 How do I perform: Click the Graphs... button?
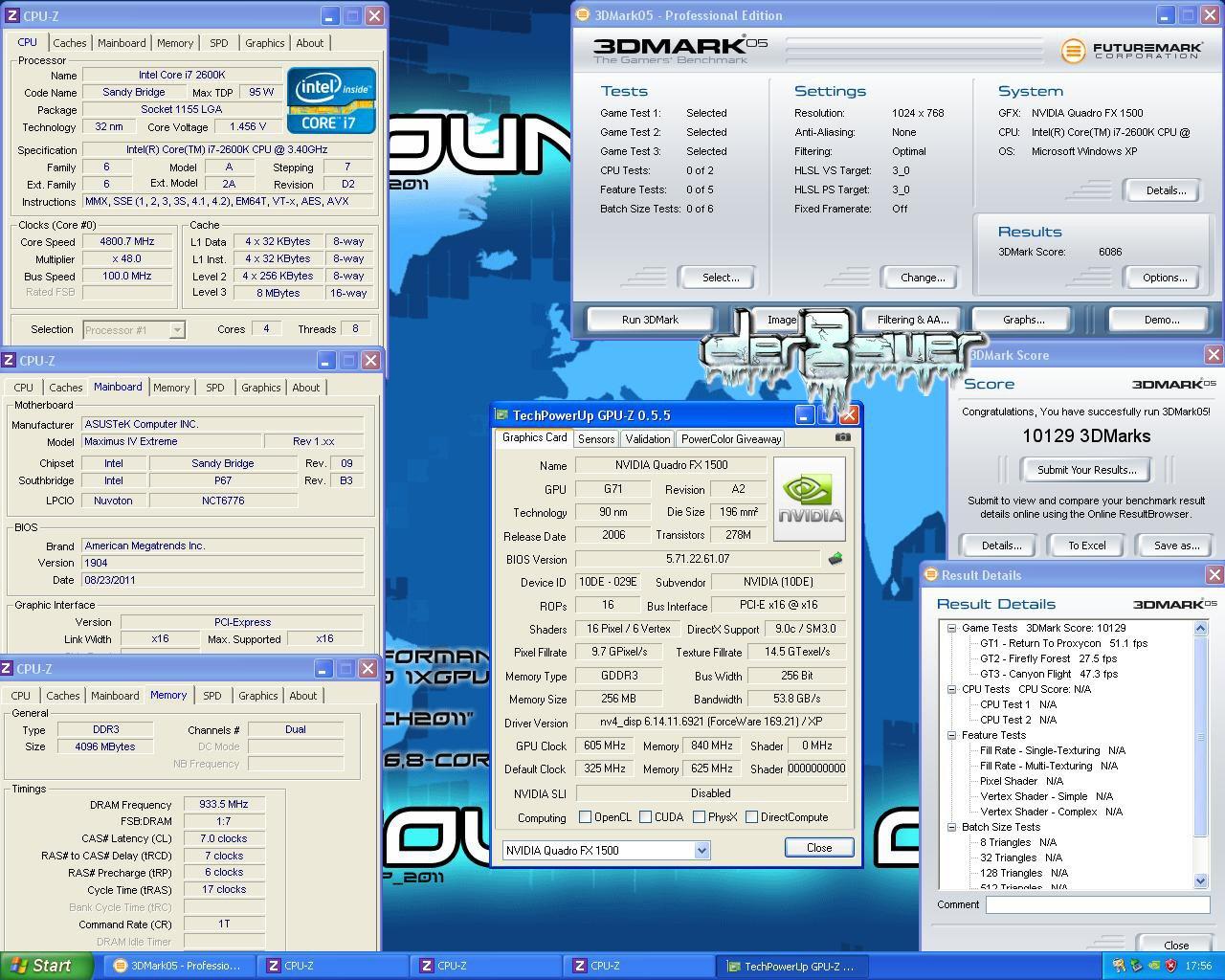(x=1023, y=320)
